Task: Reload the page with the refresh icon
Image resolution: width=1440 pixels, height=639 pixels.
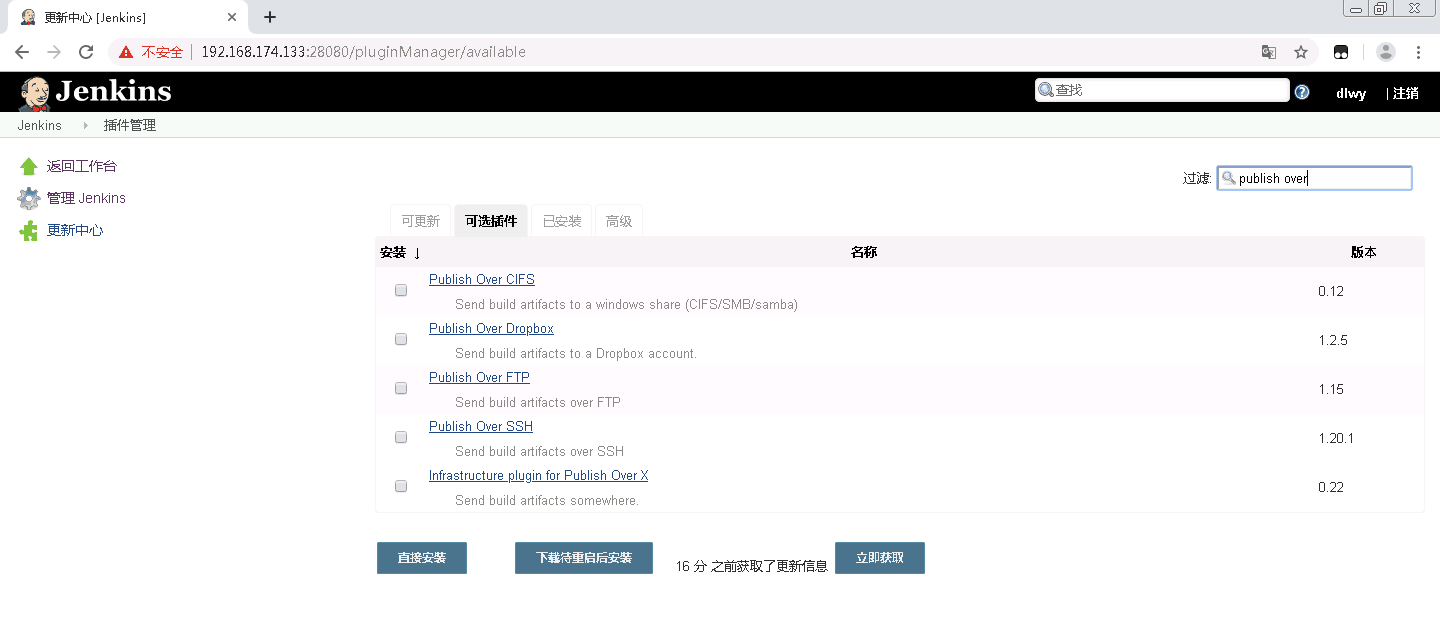Action: click(x=86, y=52)
